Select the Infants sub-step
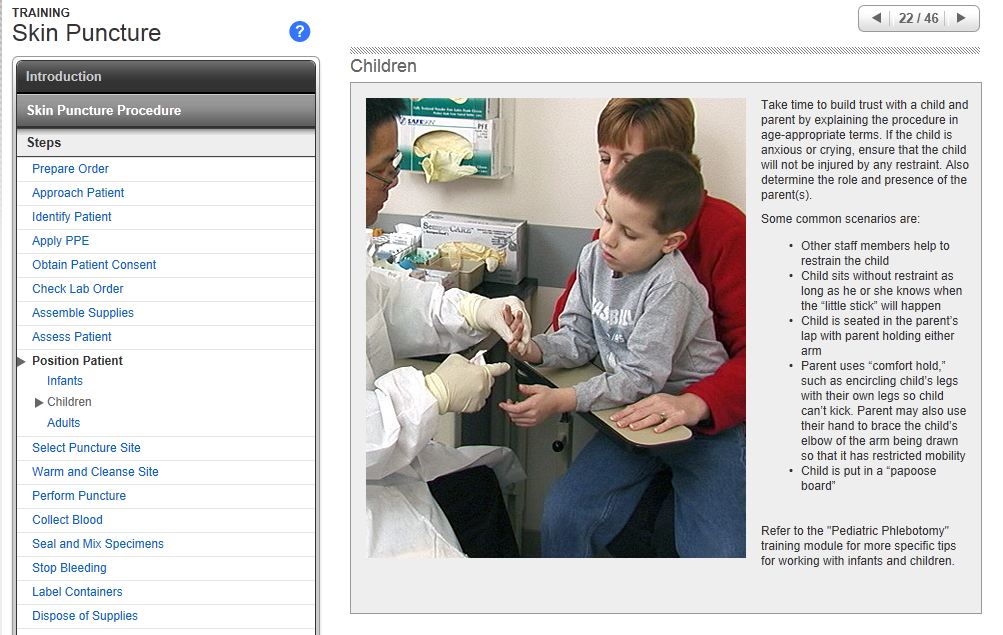1003x635 pixels. click(65, 381)
